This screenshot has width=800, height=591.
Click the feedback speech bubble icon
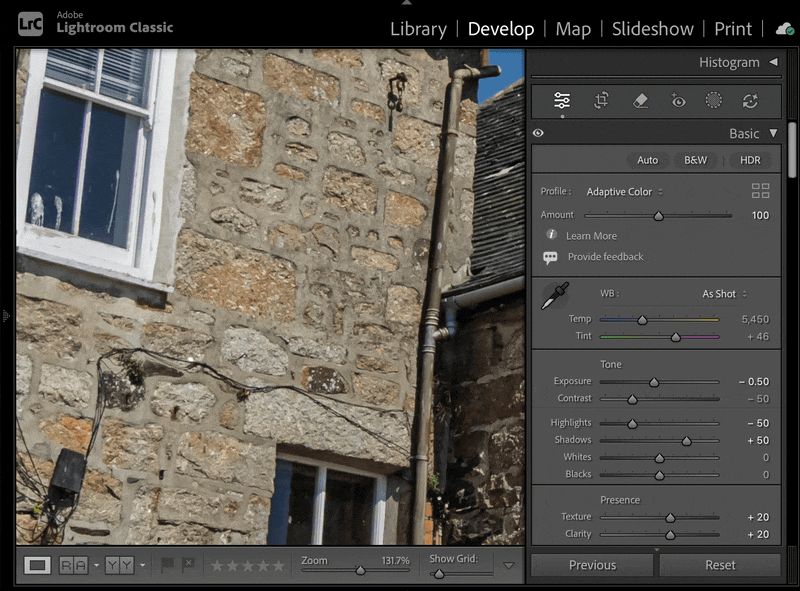click(x=550, y=257)
